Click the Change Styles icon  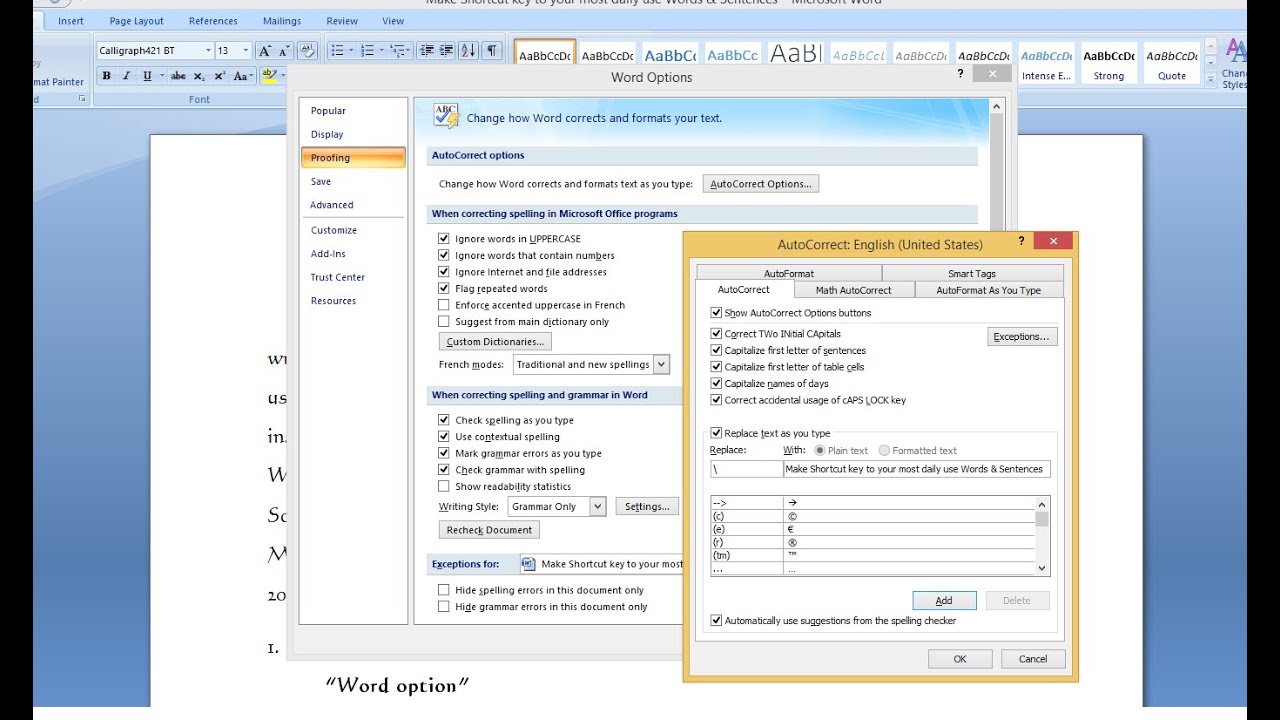click(1236, 62)
